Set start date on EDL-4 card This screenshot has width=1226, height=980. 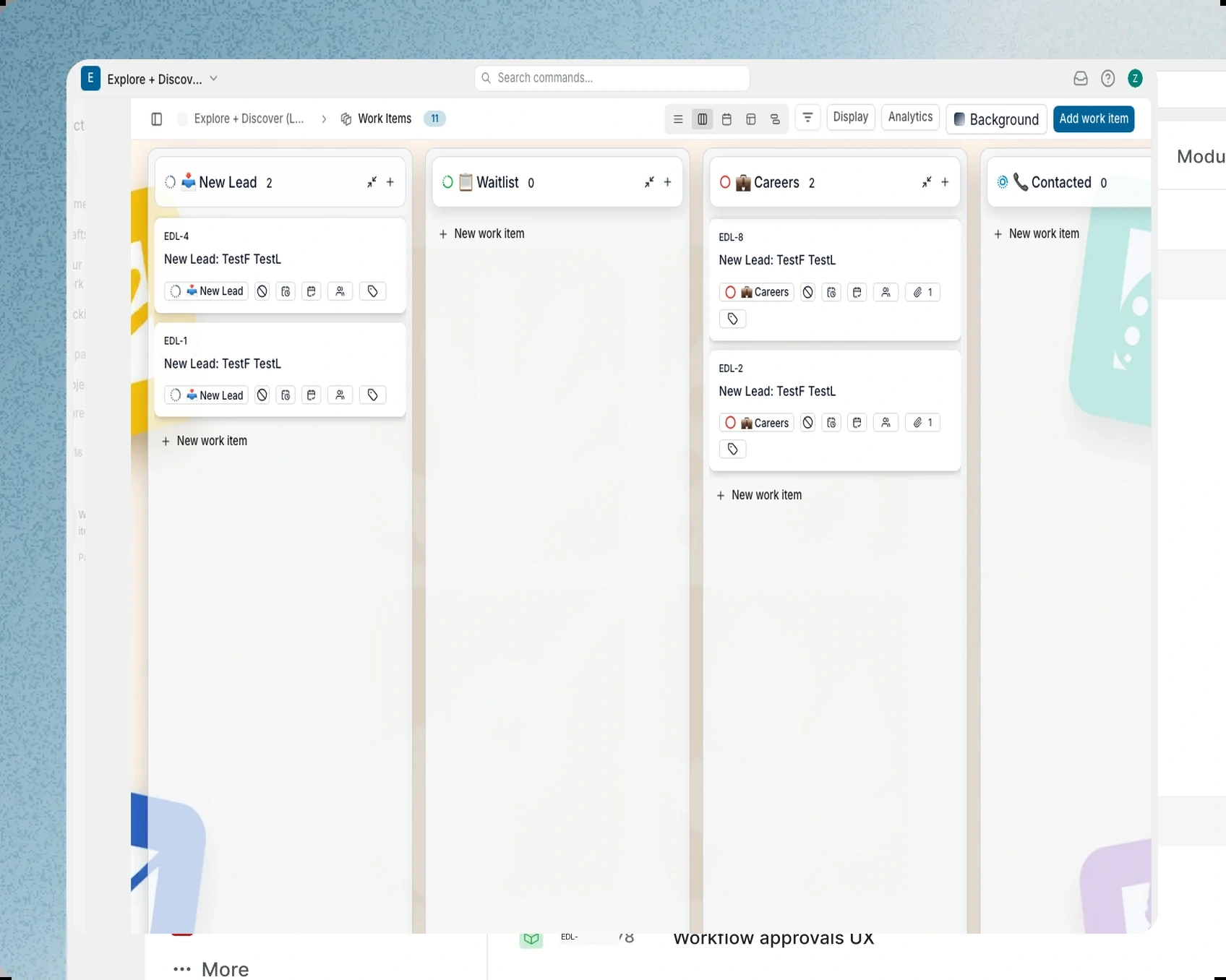click(286, 291)
